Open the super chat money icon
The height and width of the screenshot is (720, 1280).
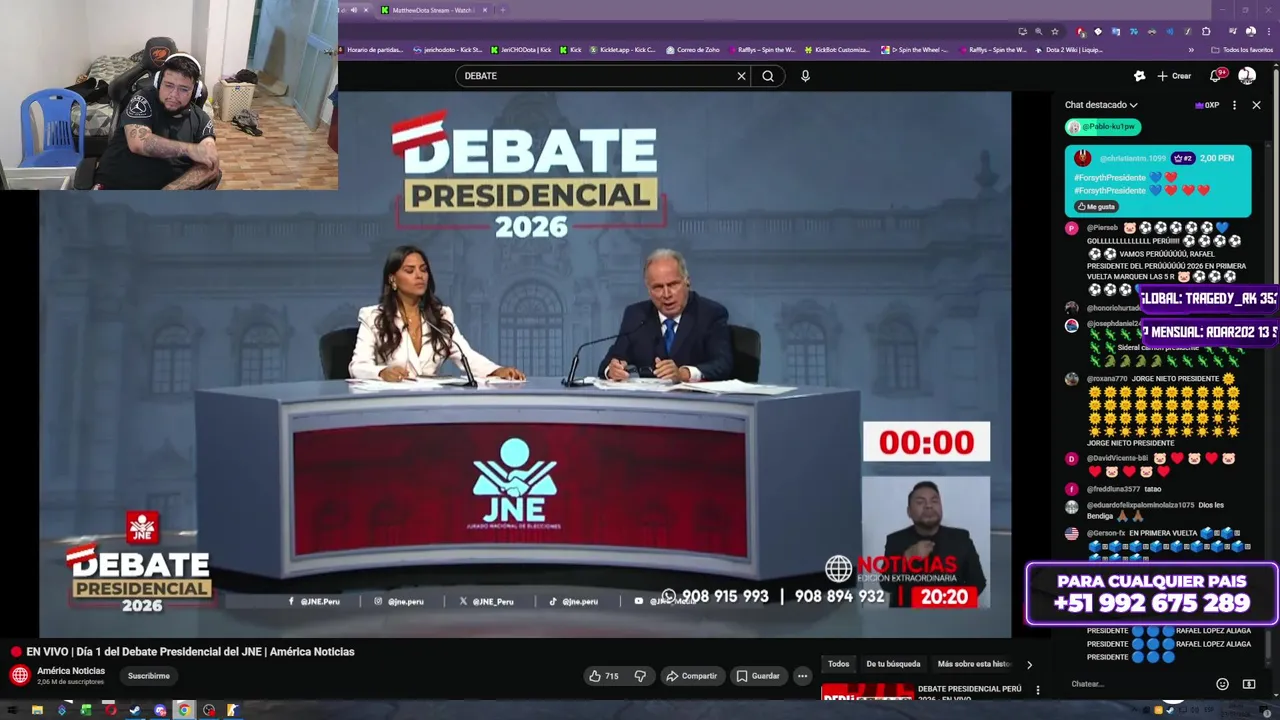(1249, 684)
